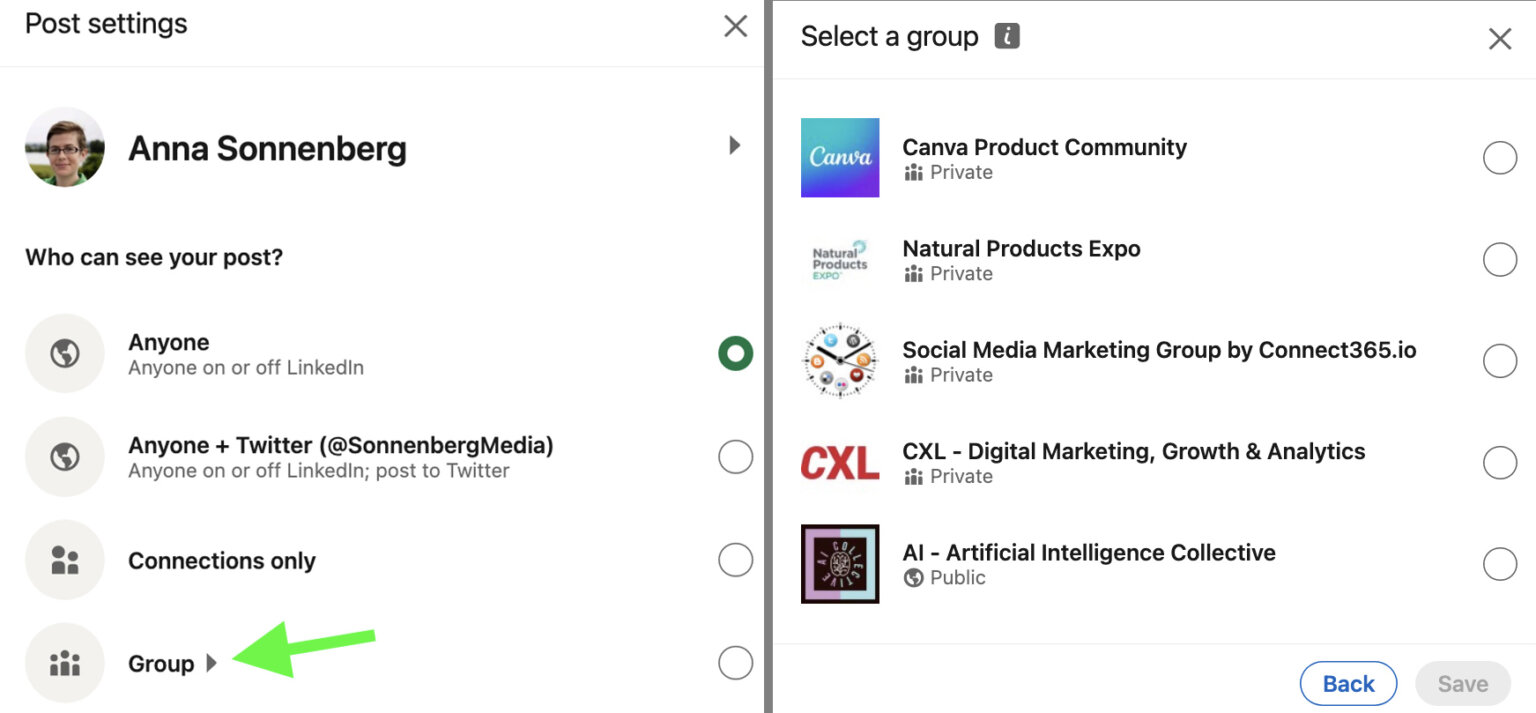Click the globe icon next to Anyone

tap(64, 353)
